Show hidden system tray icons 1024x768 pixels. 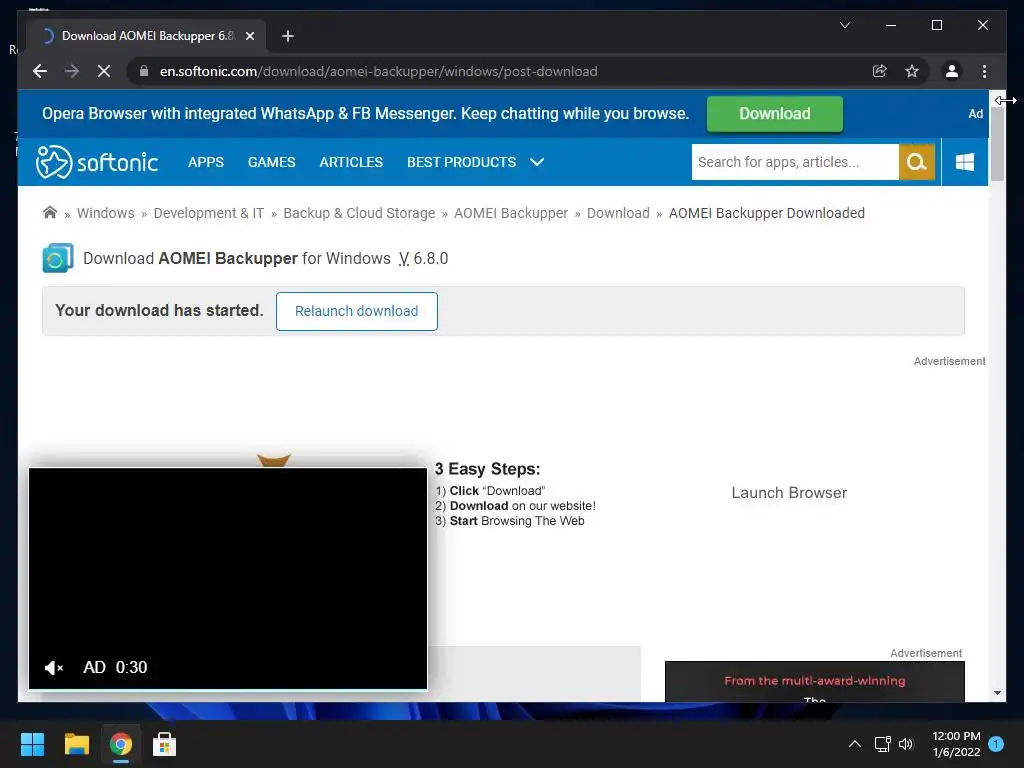[x=854, y=744]
